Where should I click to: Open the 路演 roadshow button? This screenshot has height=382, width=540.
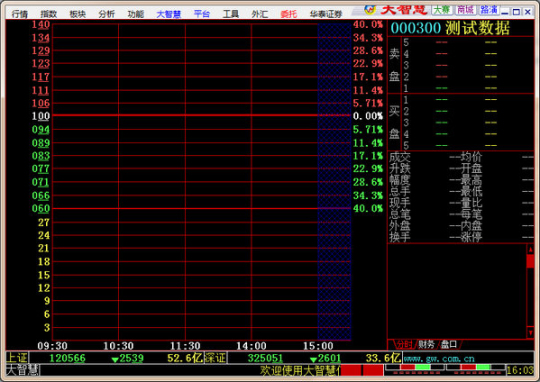(489, 10)
